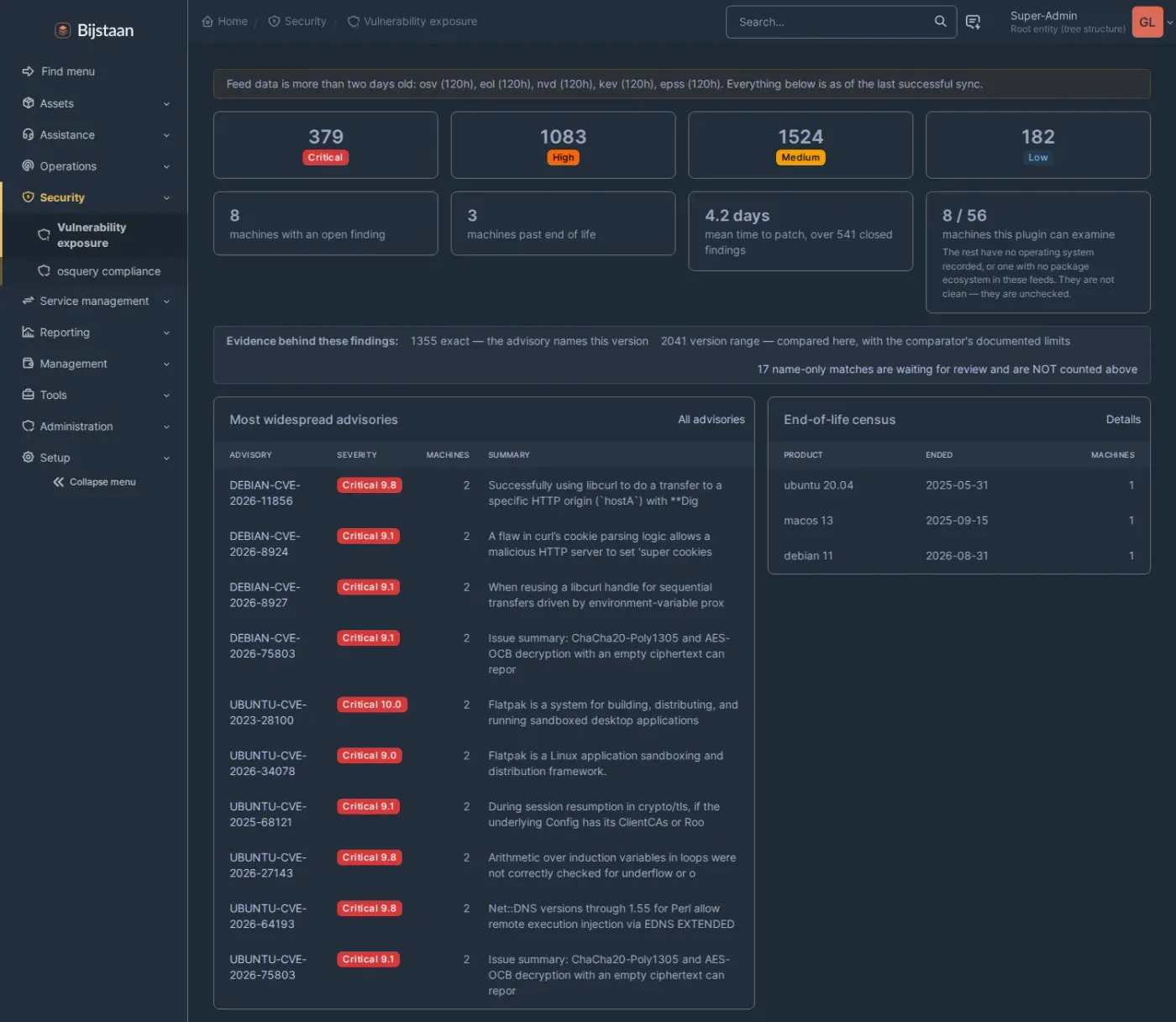Click the Critical 9.0 severity badge

tap(370, 756)
